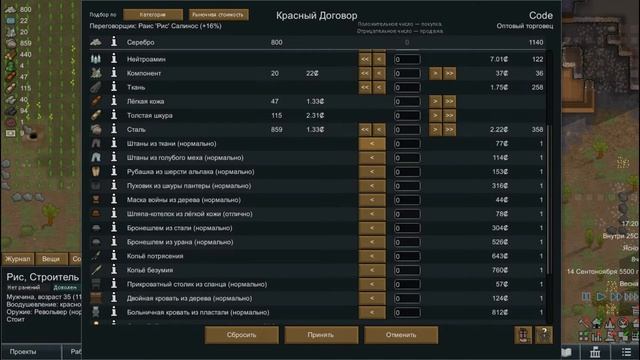This screenshot has width=640, height=360.
Task: Show info for Штаны из ткани
Action: coord(114,143)
